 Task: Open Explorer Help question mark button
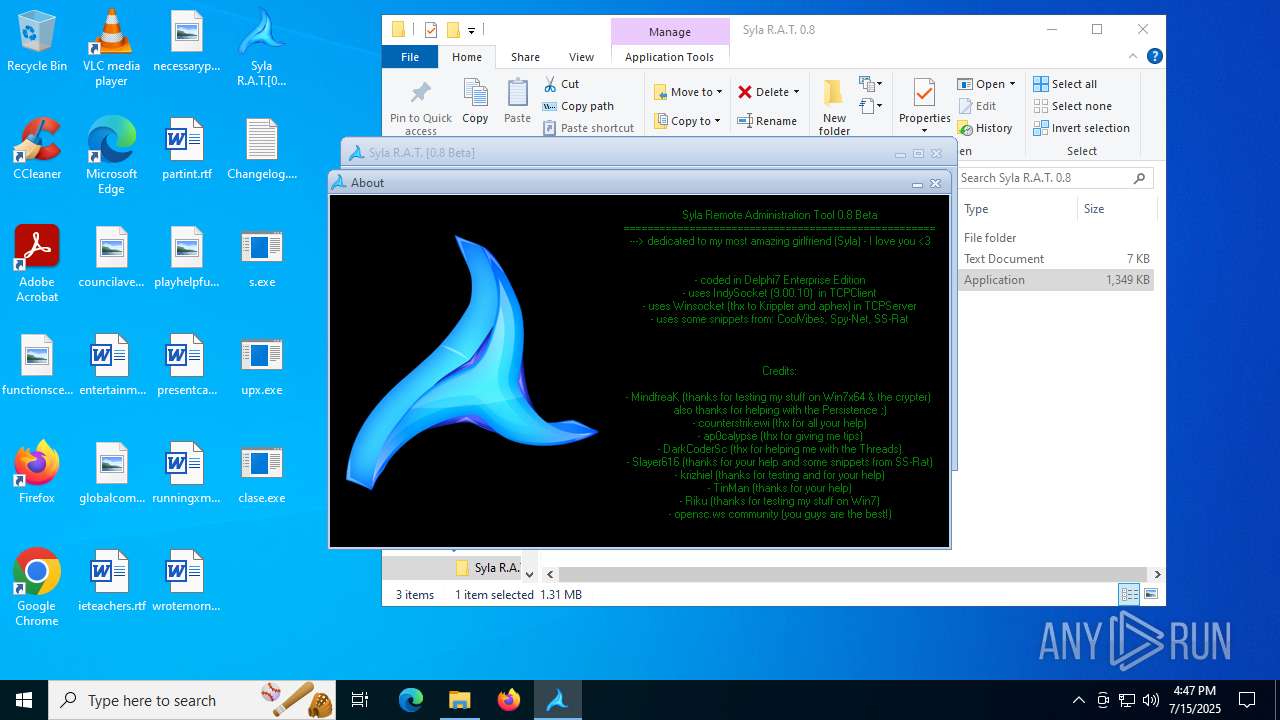(1155, 57)
